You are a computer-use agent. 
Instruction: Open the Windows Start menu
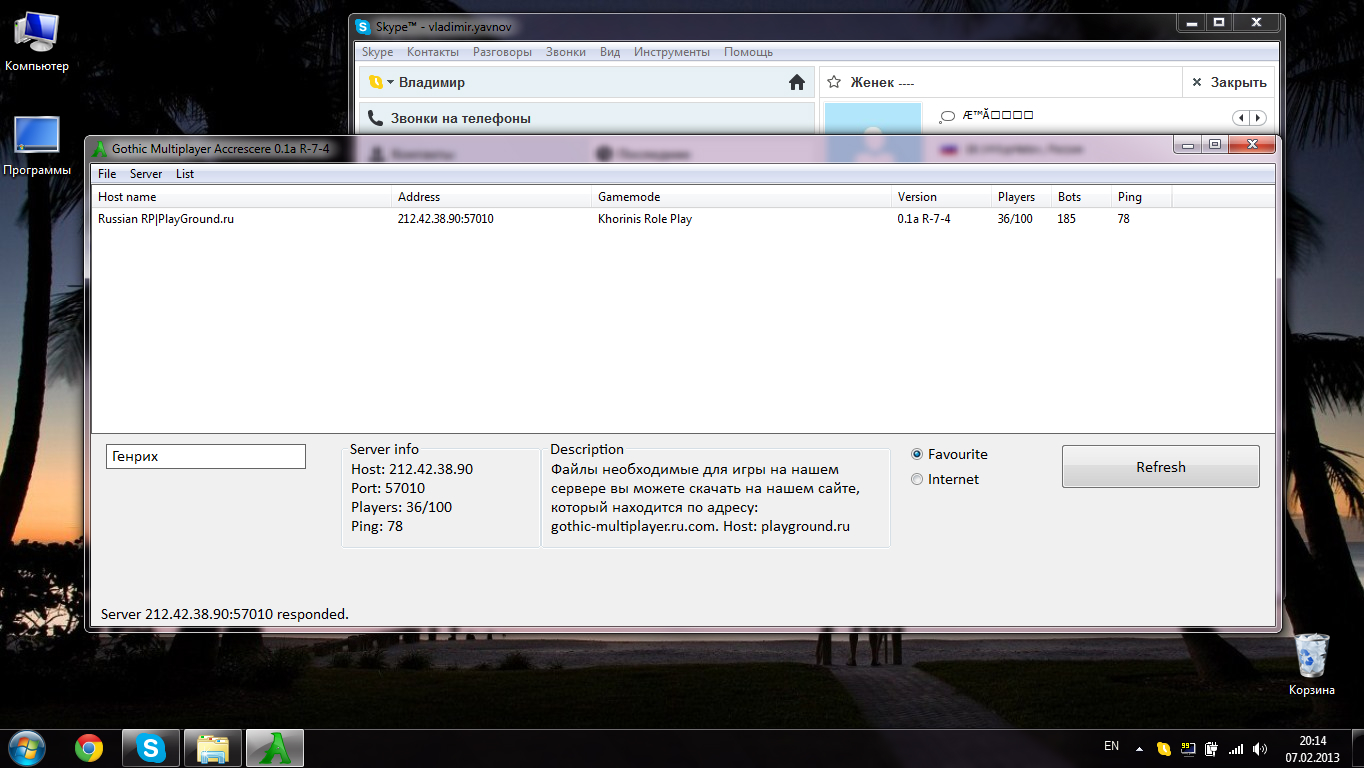coord(26,748)
